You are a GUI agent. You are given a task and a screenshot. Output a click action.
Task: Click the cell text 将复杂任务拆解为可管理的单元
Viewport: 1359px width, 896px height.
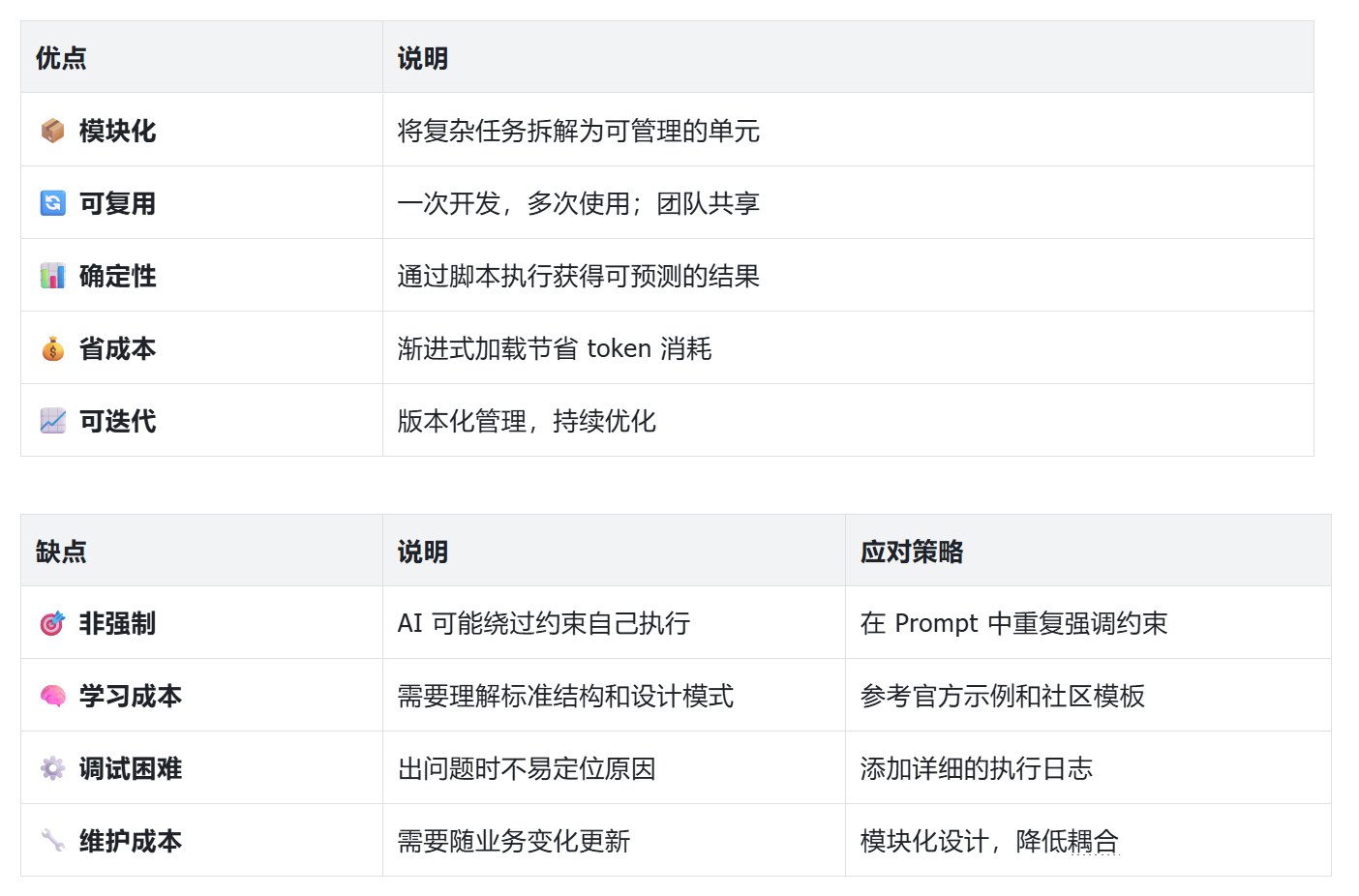coord(578,131)
